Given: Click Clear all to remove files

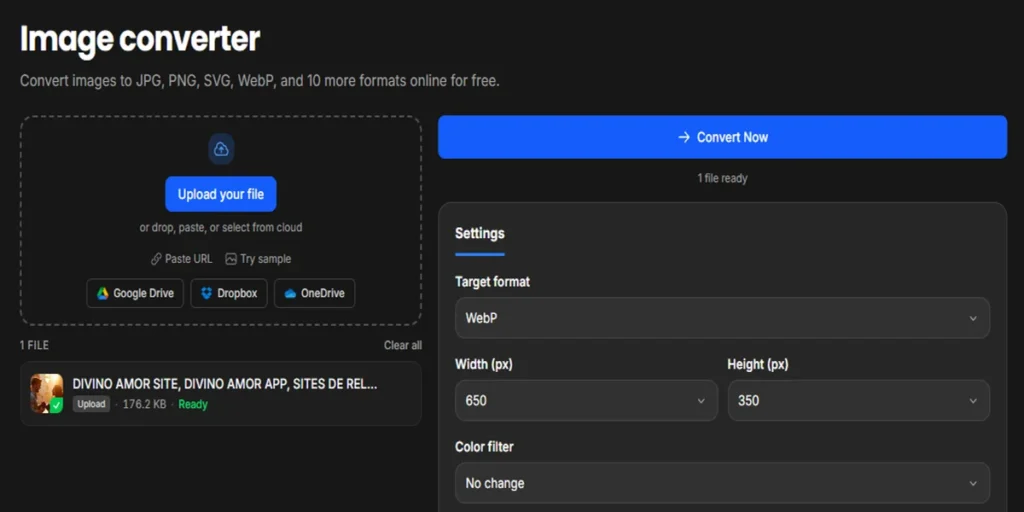Looking at the screenshot, I should (402, 345).
